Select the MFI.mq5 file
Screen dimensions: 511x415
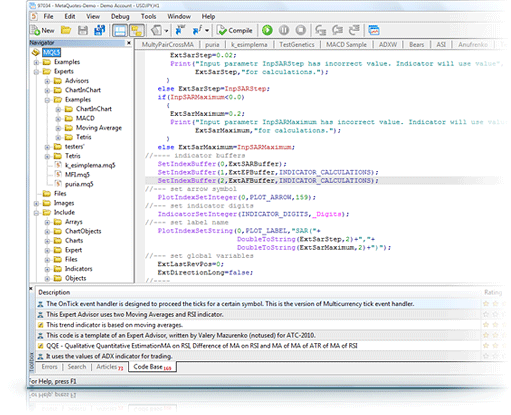point(77,174)
